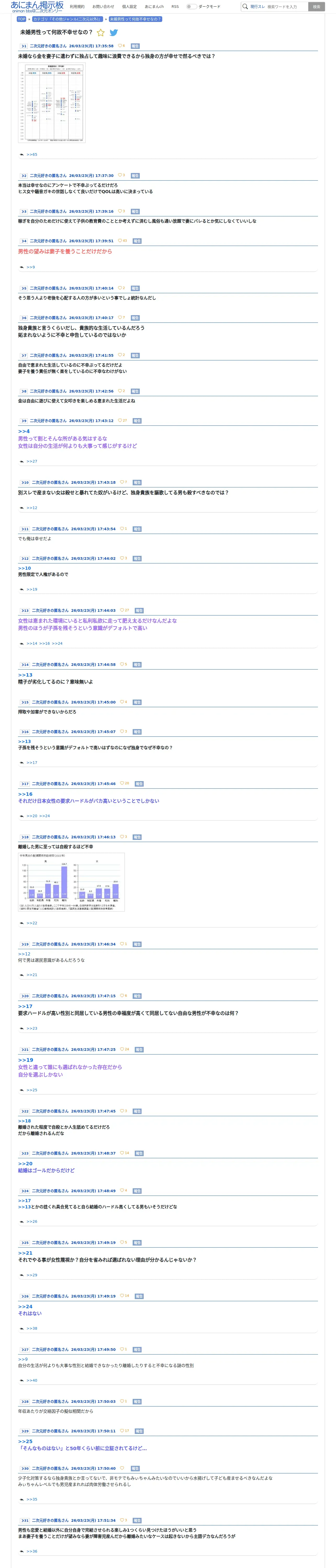Click the text 年収あたりが交絡因子の擬似相関だから

(55, 1411)
